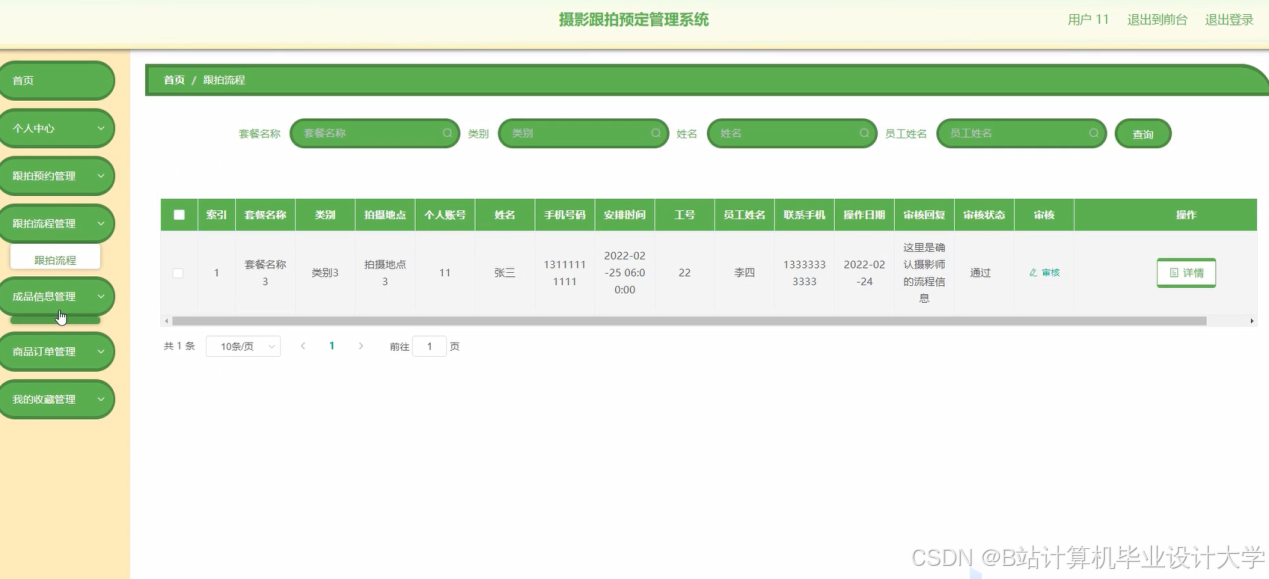Select 跟拍流程 submenu item

coord(55,260)
